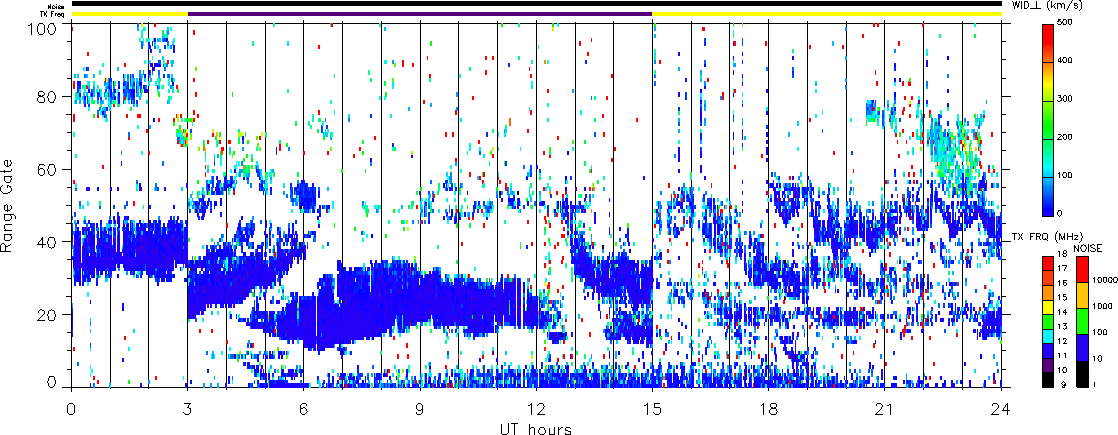Click the NOISE legend title
Viewport: 1118px width, 435px height.
[x=1087, y=247]
